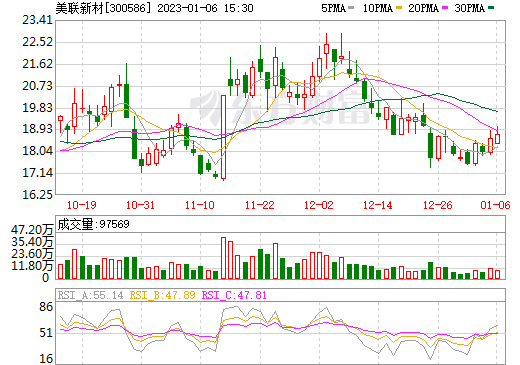Click the RSI_C:47.81 indicator label
The width and height of the screenshot is (520, 365).
[234, 295]
